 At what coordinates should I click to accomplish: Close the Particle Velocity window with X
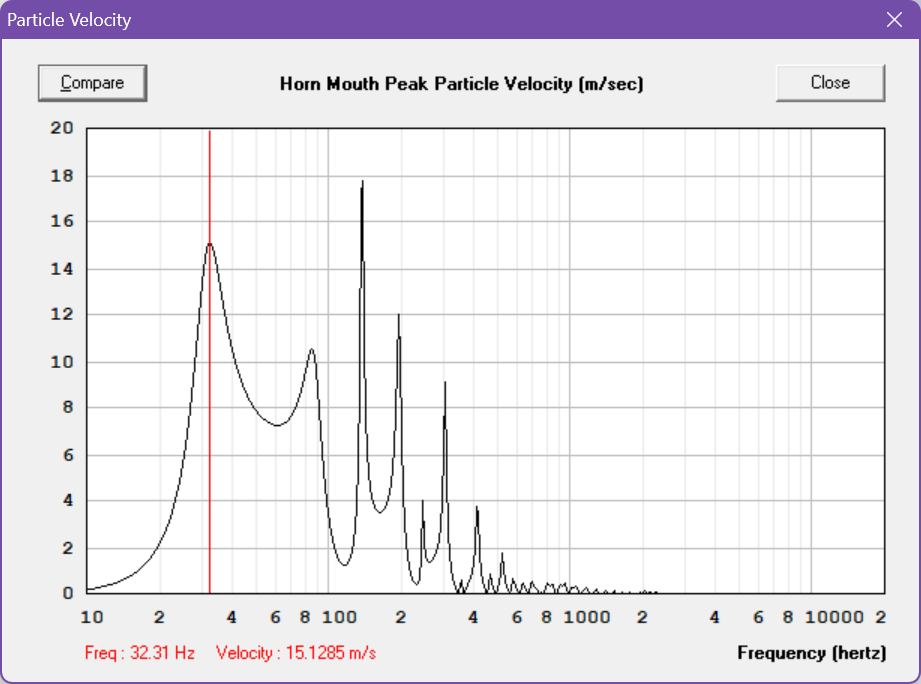click(894, 19)
